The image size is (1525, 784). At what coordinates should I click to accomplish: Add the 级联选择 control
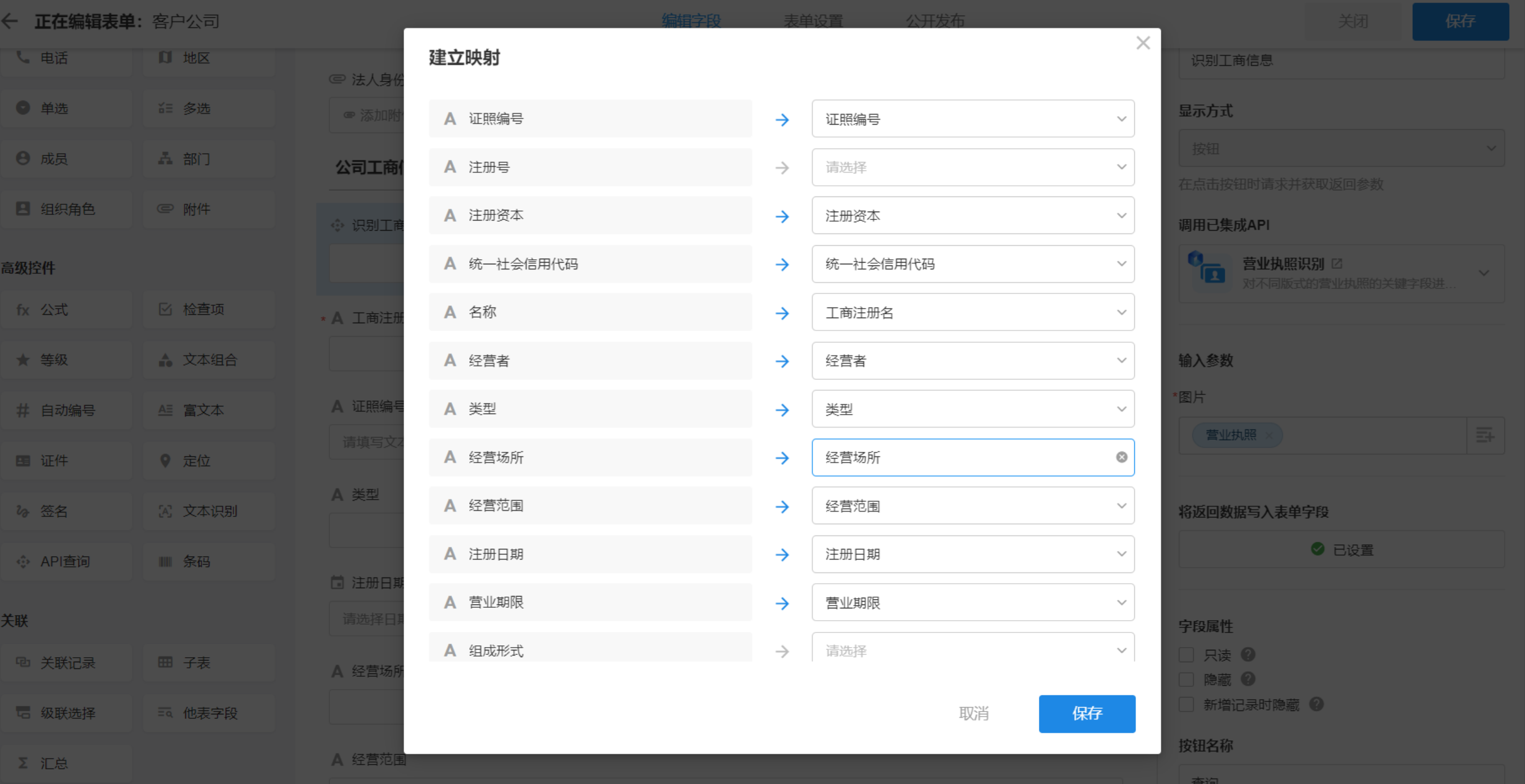pos(66,713)
